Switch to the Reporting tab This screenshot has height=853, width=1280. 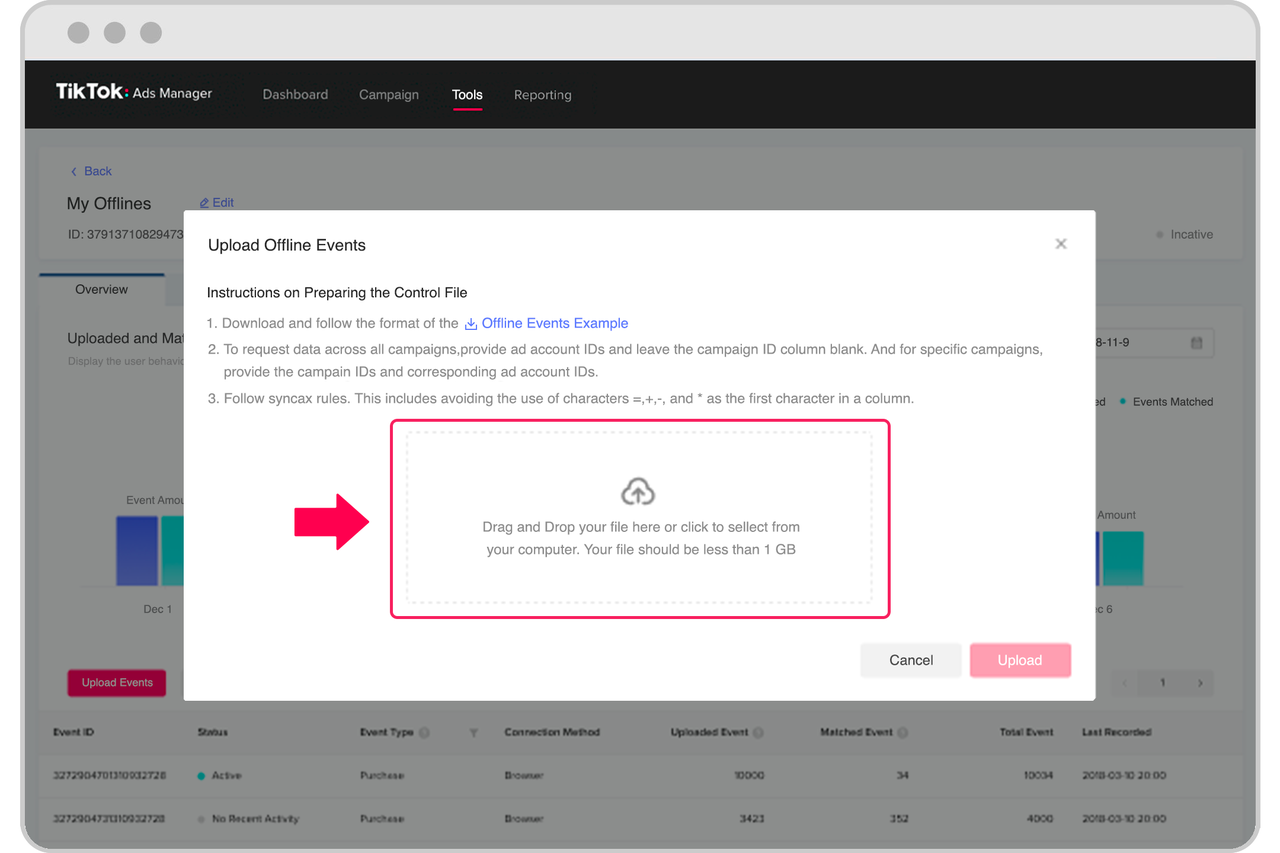point(542,94)
